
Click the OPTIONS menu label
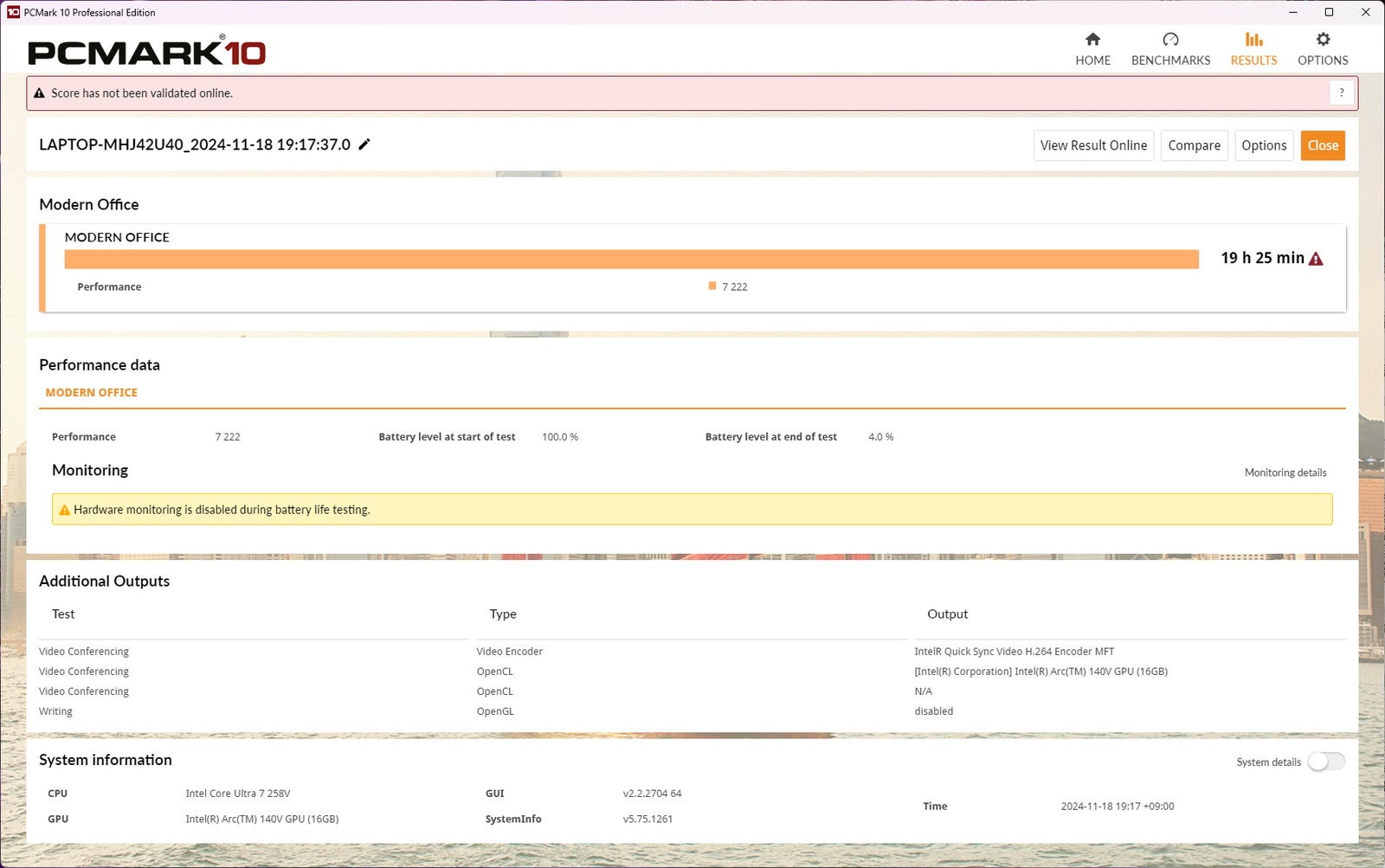(1323, 61)
